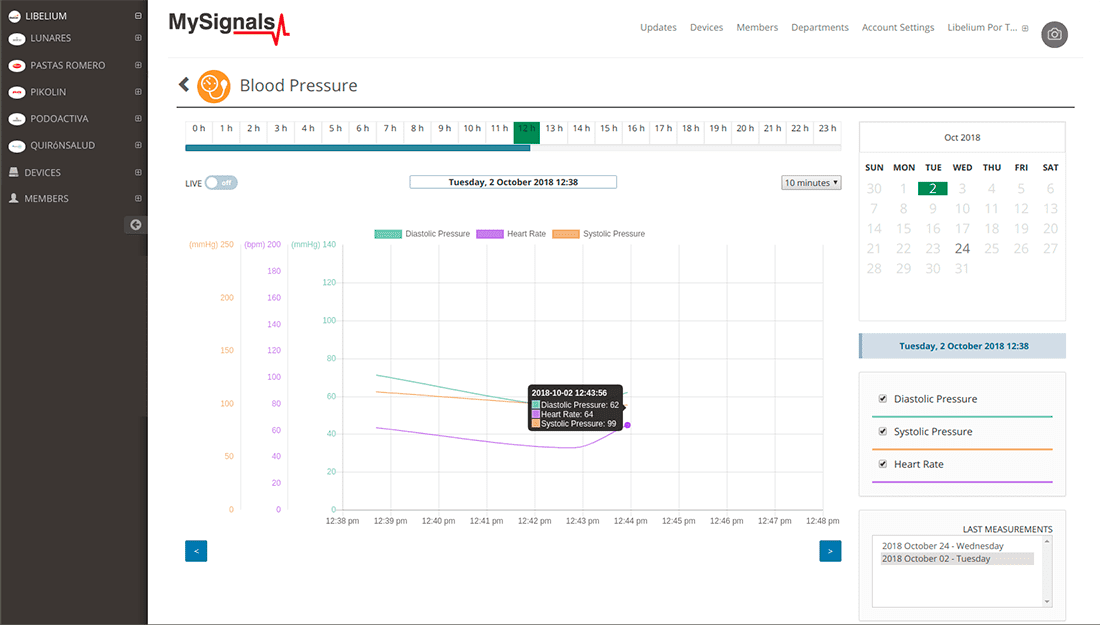
Task: Uncheck the Diastolic Pressure checkbox
Action: pos(883,398)
